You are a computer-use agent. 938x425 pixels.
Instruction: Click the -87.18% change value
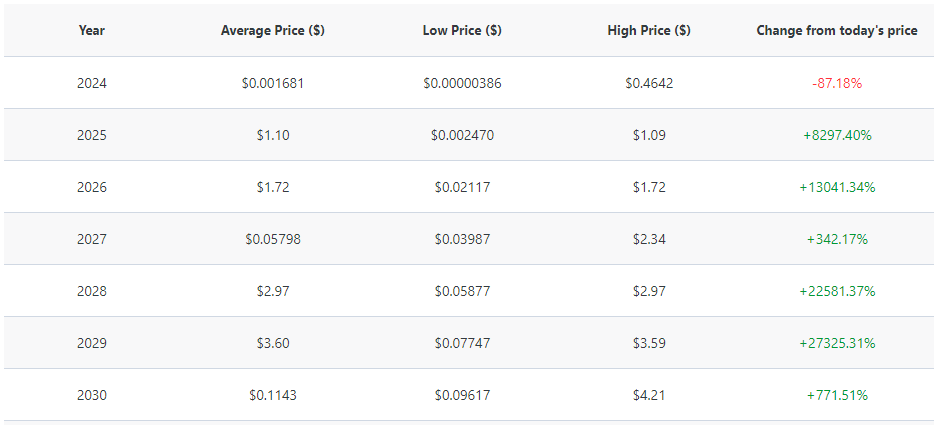837,83
